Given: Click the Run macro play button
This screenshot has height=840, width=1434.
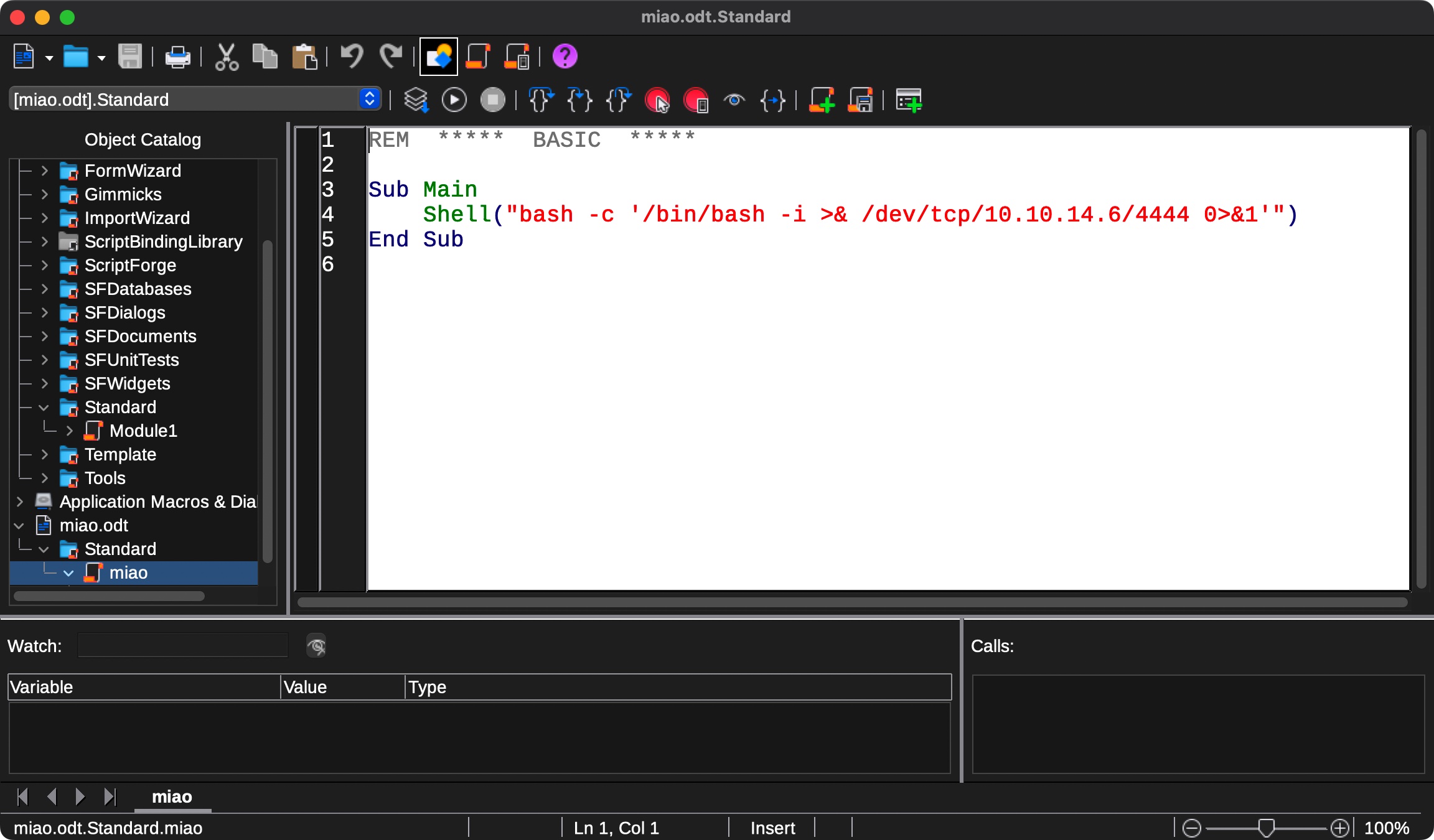Looking at the screenshot, I should 454,100.
